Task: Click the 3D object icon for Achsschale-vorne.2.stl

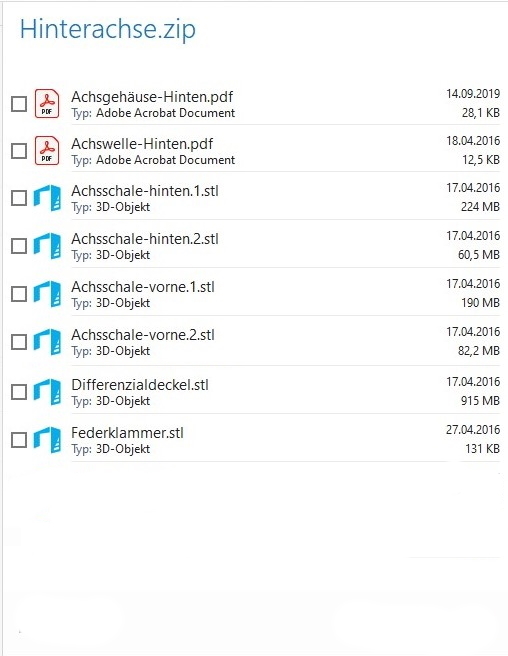Action: (47, 342)
